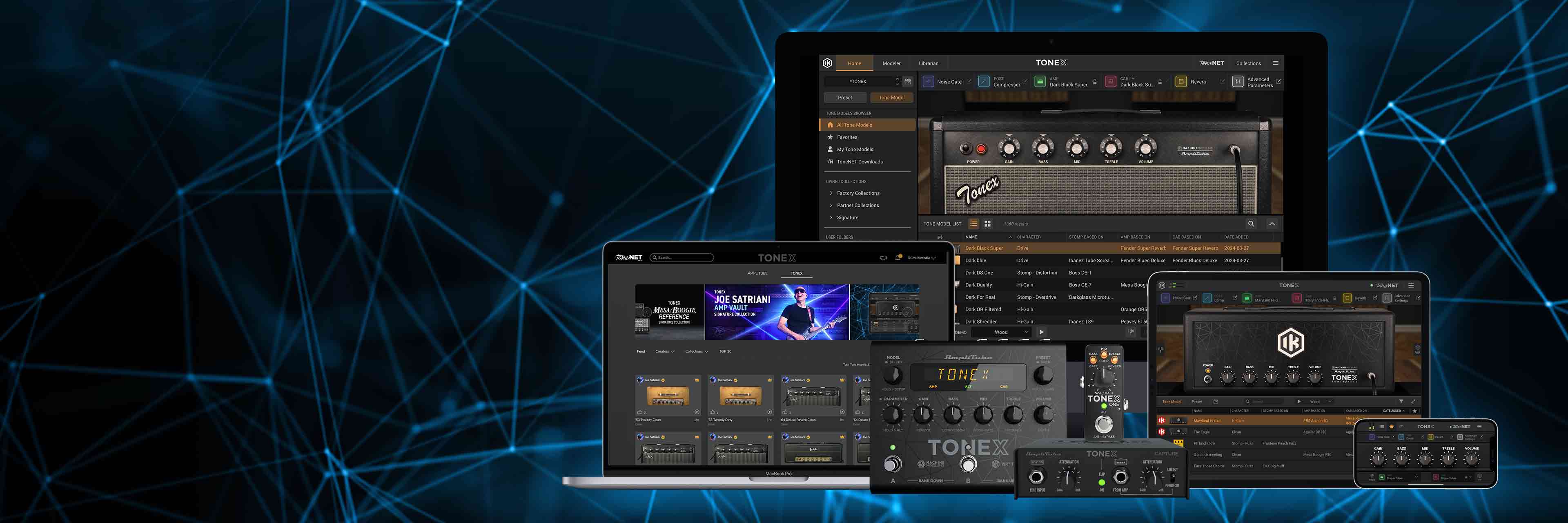Select the CAB Dark Black Su... module icon
Image resolution: width=1568 pixels, height=523 pixels.
tap(1111, 81)
